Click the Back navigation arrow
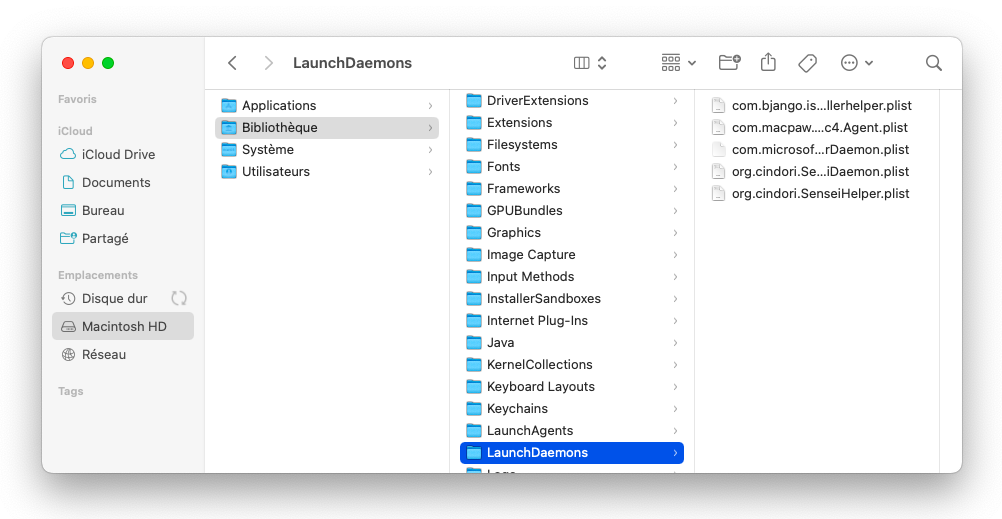 (x=232, y=63)
